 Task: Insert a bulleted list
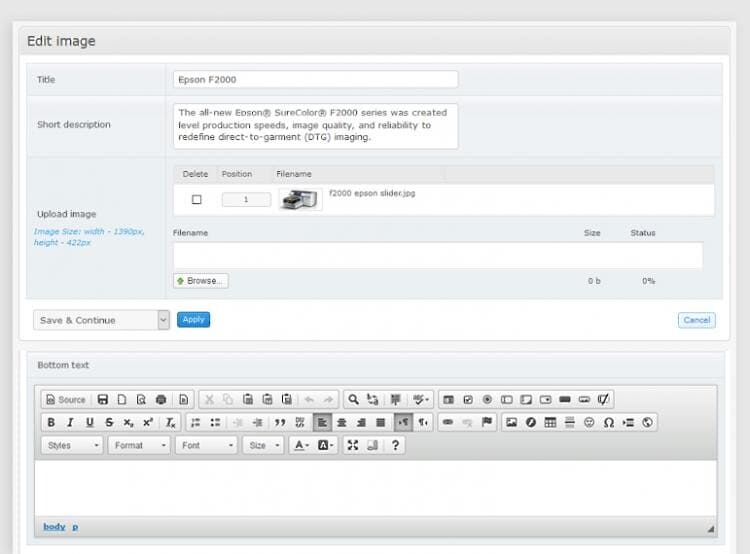(x=215, y=422)
